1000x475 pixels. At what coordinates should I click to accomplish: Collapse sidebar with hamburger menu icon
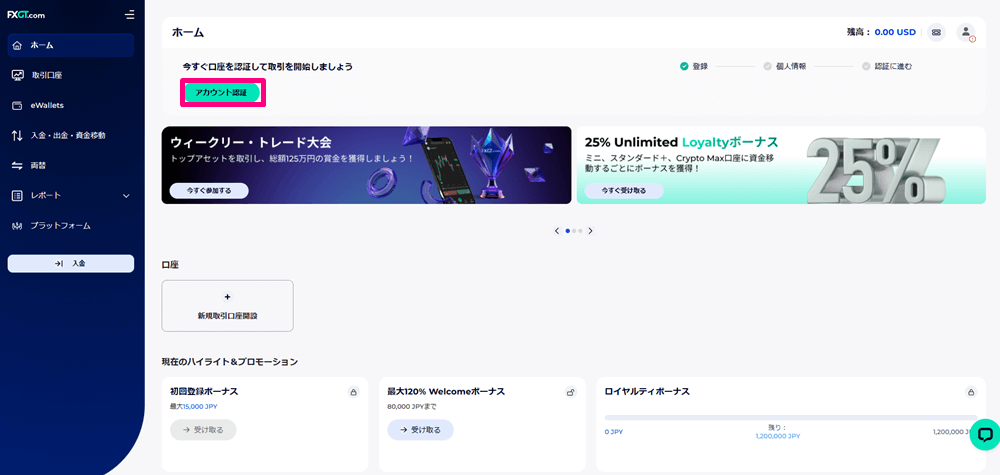130,14
